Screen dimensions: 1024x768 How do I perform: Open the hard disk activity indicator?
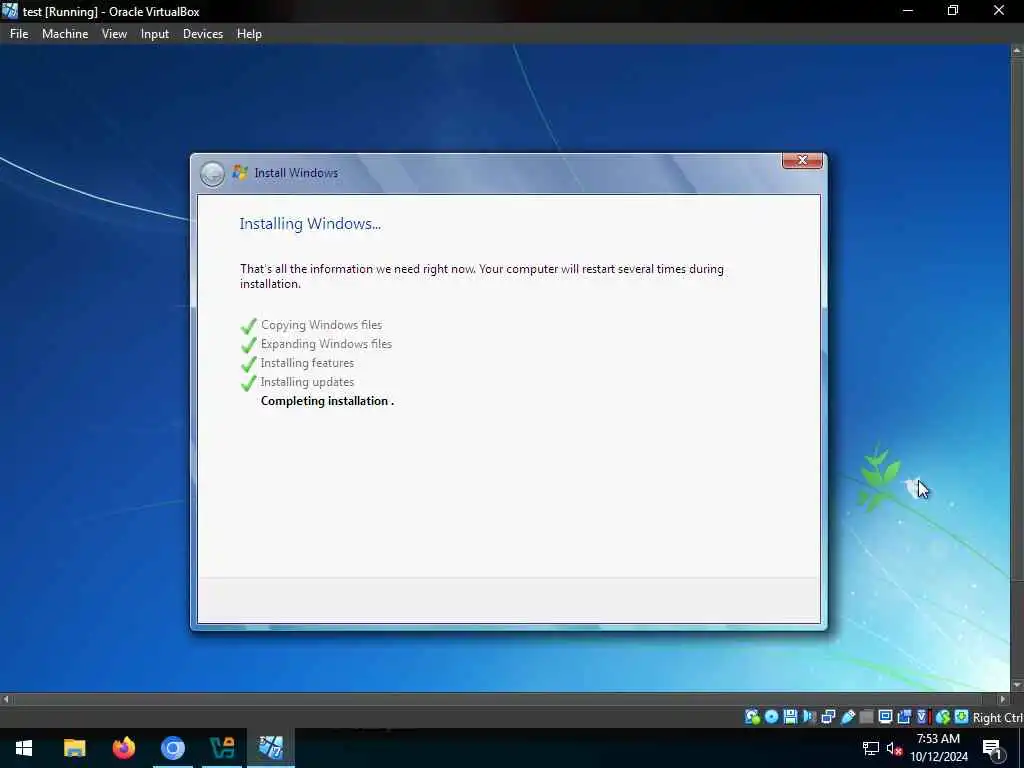click(x=752, y=717)
